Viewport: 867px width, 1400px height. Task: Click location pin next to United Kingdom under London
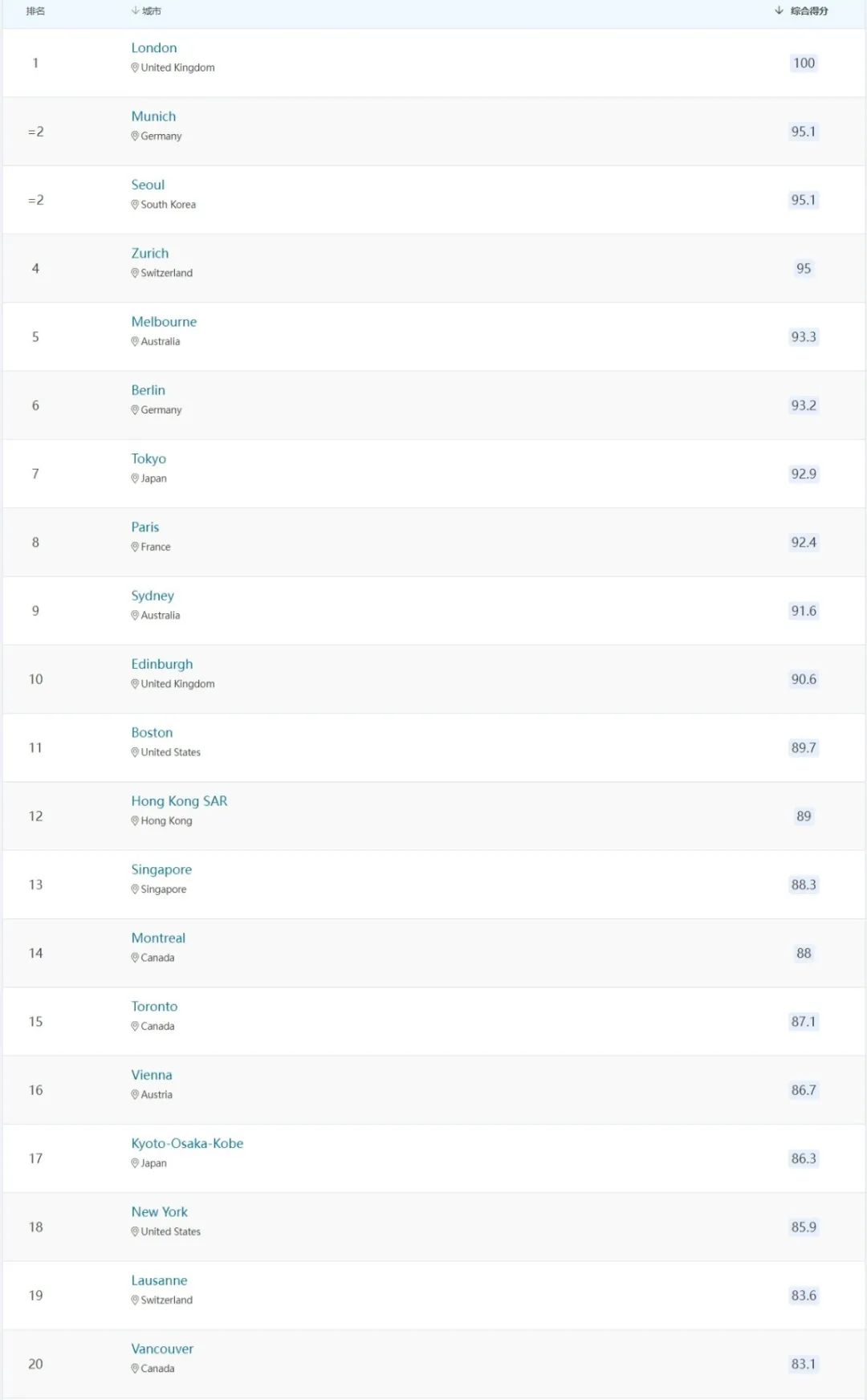[x=135, y=68]
